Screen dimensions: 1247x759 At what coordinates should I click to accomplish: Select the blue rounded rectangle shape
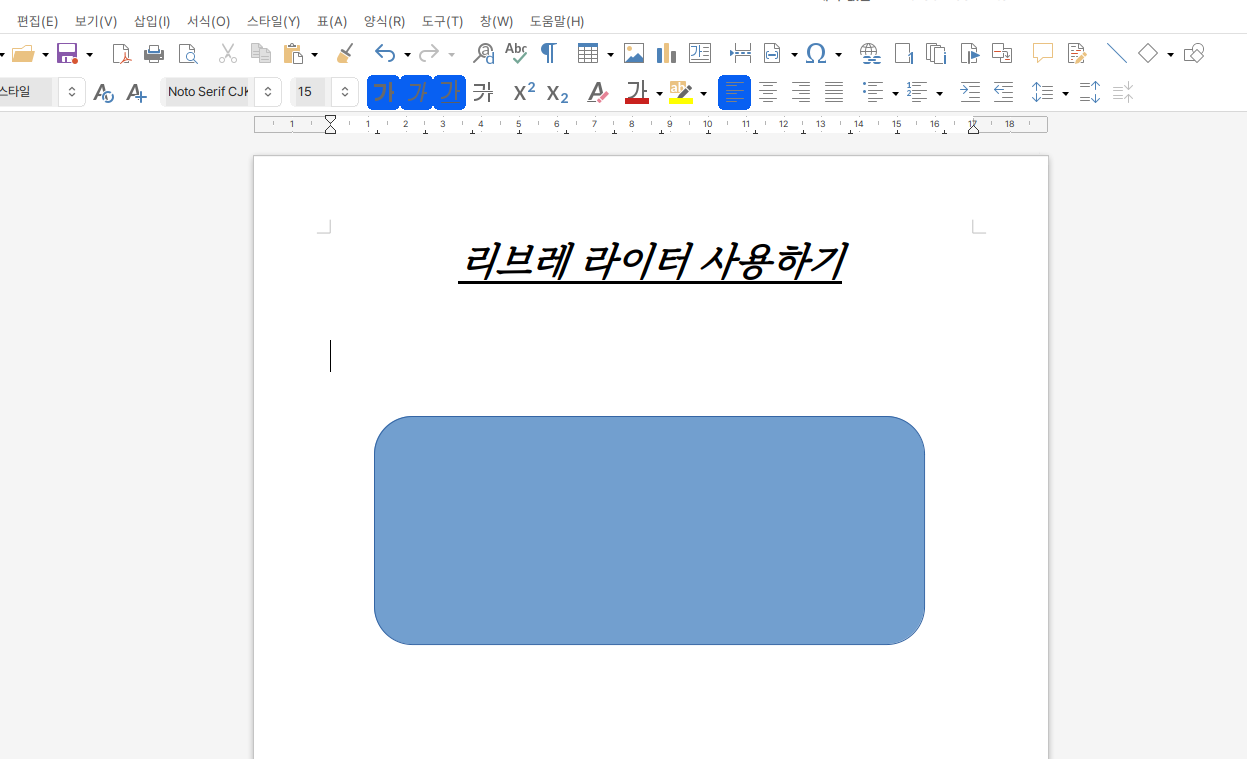649,530
